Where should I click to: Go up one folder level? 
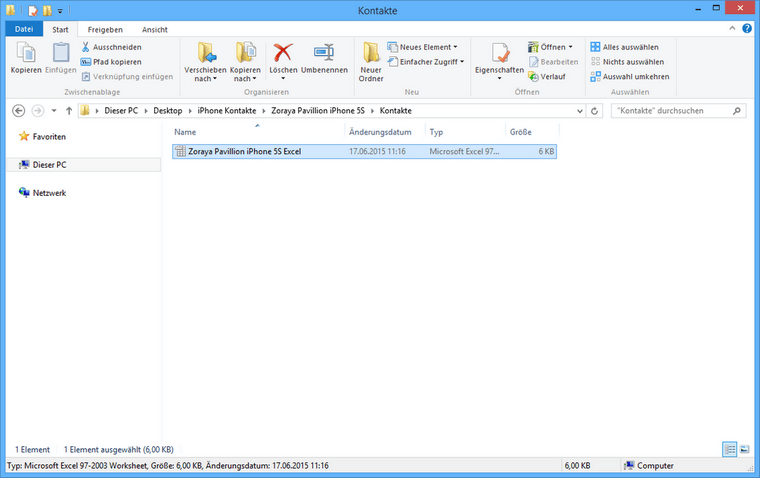pyautogui.click(x=69, y=111)
